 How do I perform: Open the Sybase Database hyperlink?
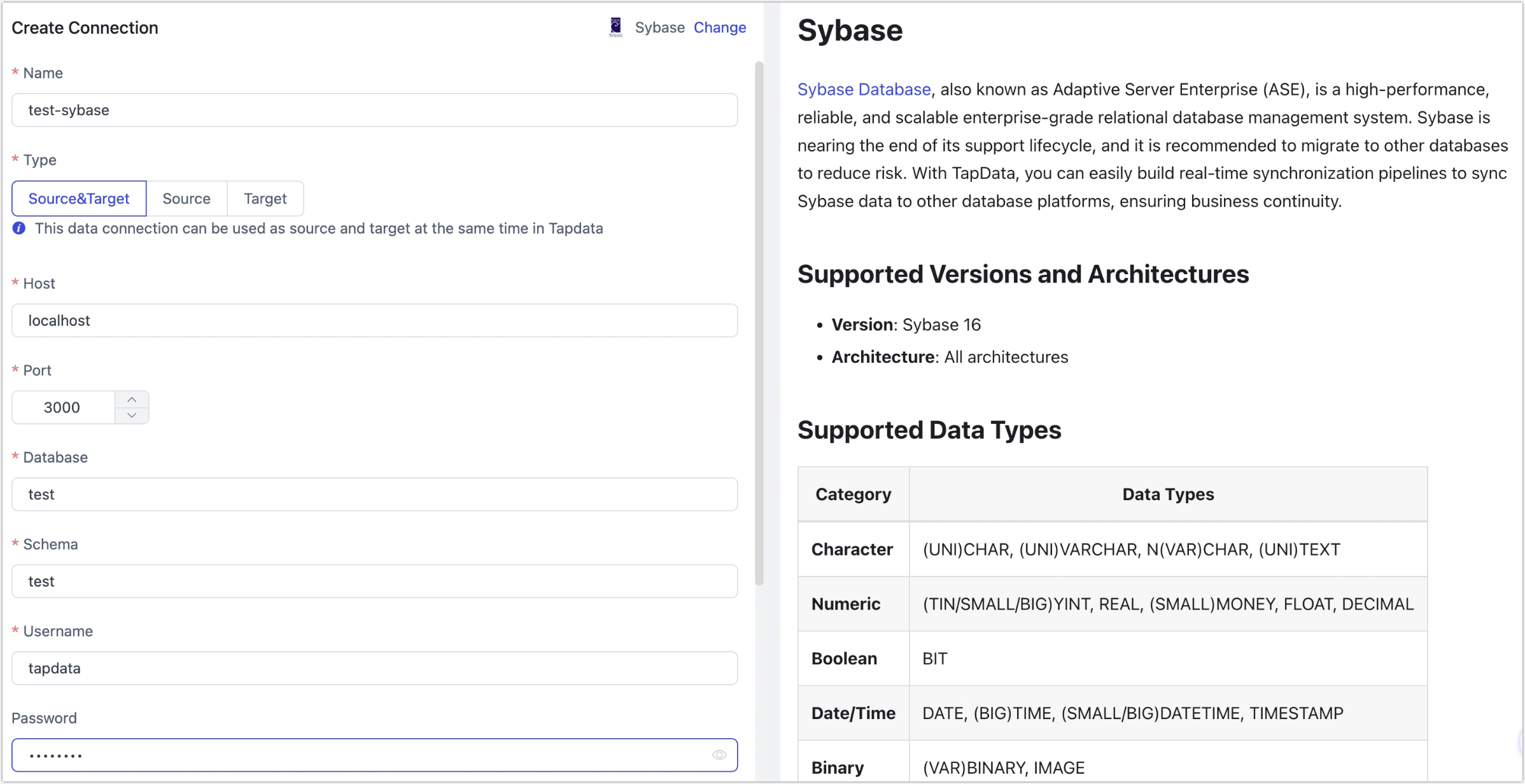863,89
